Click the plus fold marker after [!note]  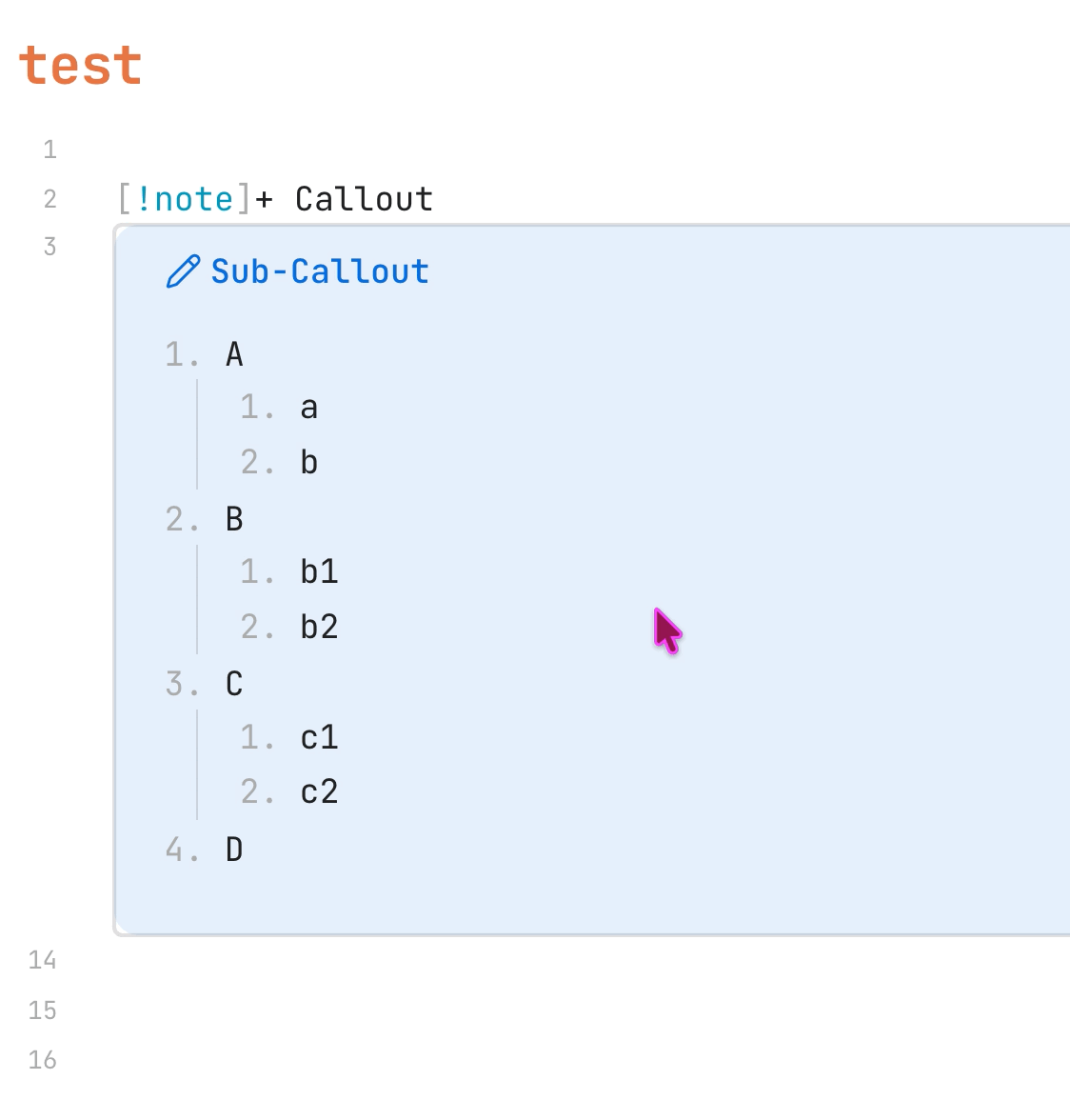(x=264, y=199)
